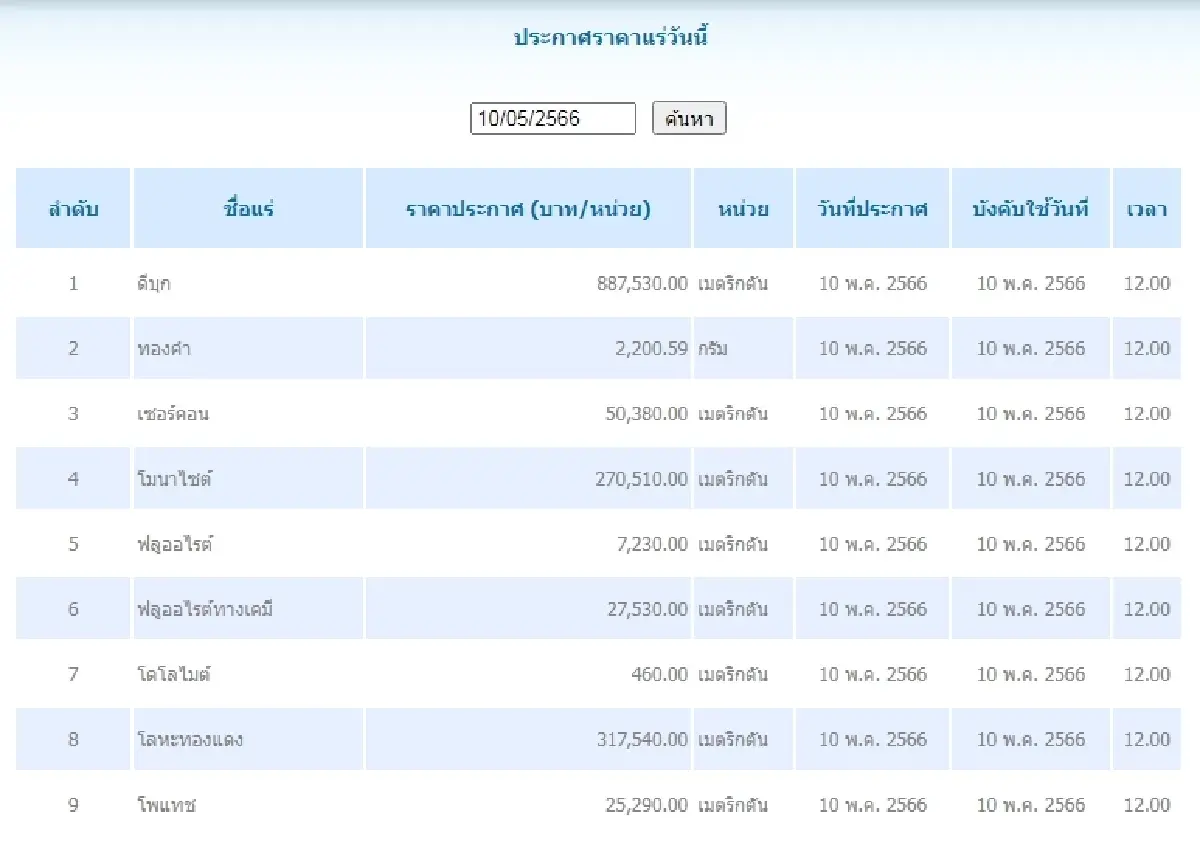Viewport: 1200px width, 841px height.
Task: Click unit เมตริกตัน in the ดีบุก row
Action: [x=733, y=284]
